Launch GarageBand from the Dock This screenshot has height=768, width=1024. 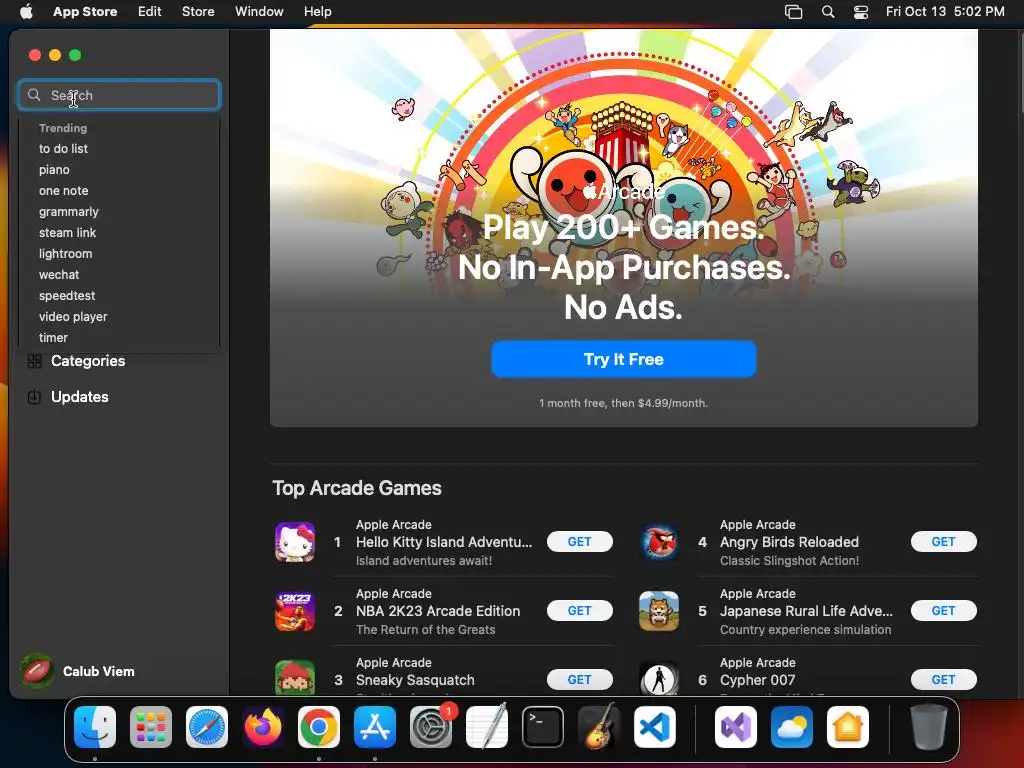(x=599, y=727)
